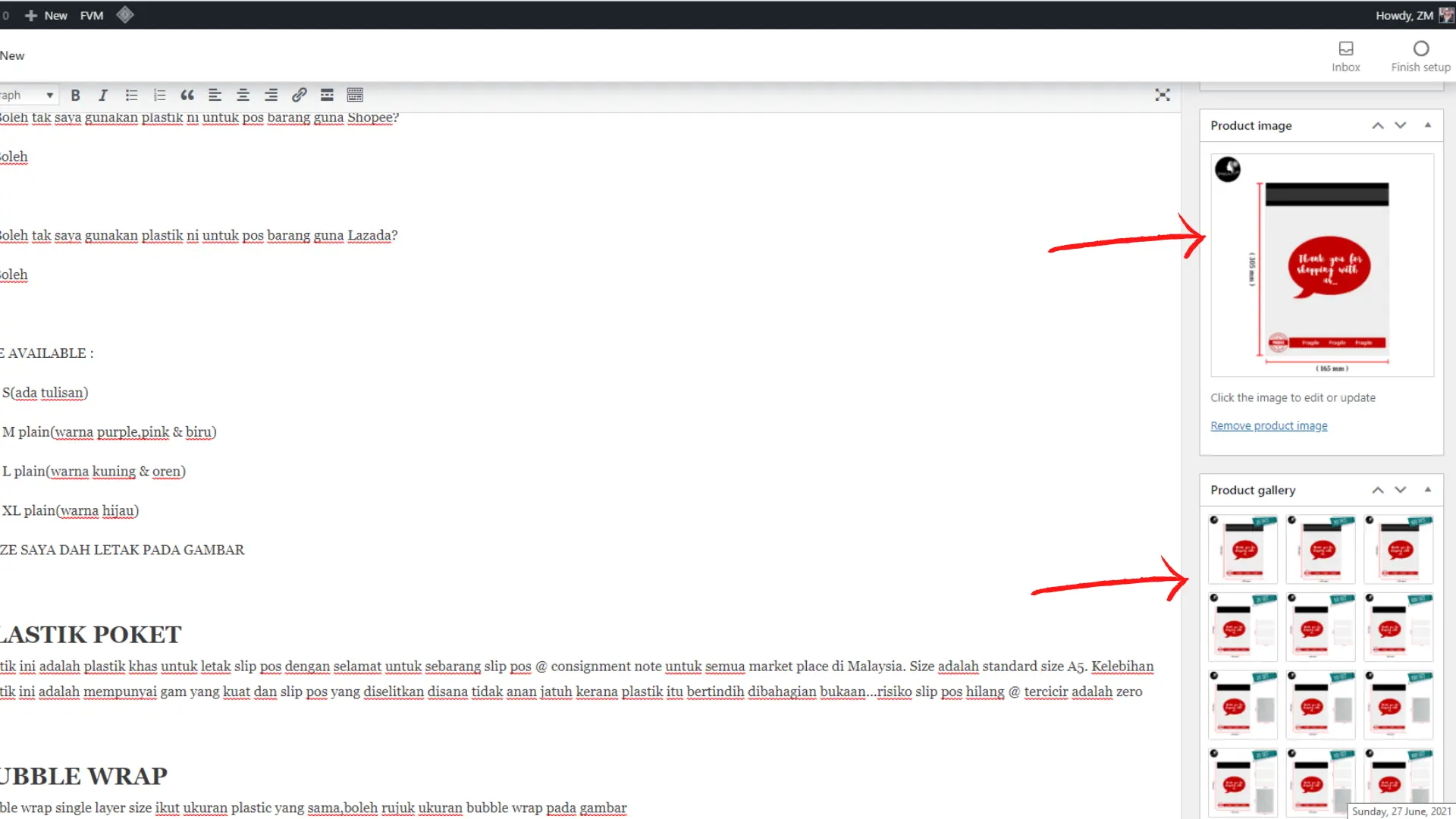Viewport: 1456px width, 819px height.
Task: Click the question mentioning Lazada
Action: pyautogui.click(x=199, y=235)
